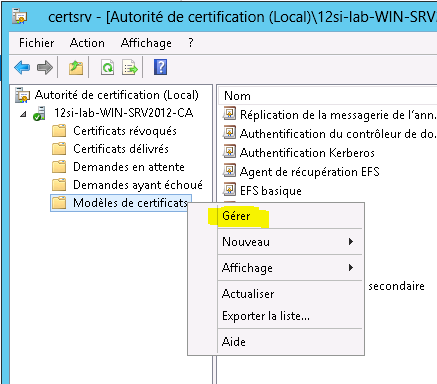Click the Forward arrow toolbar icon
The image size is (437, 384).
45,68
